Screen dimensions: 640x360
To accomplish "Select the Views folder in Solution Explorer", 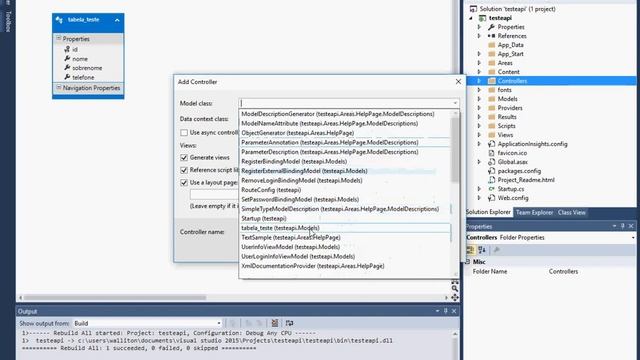I will click(505, 135).
